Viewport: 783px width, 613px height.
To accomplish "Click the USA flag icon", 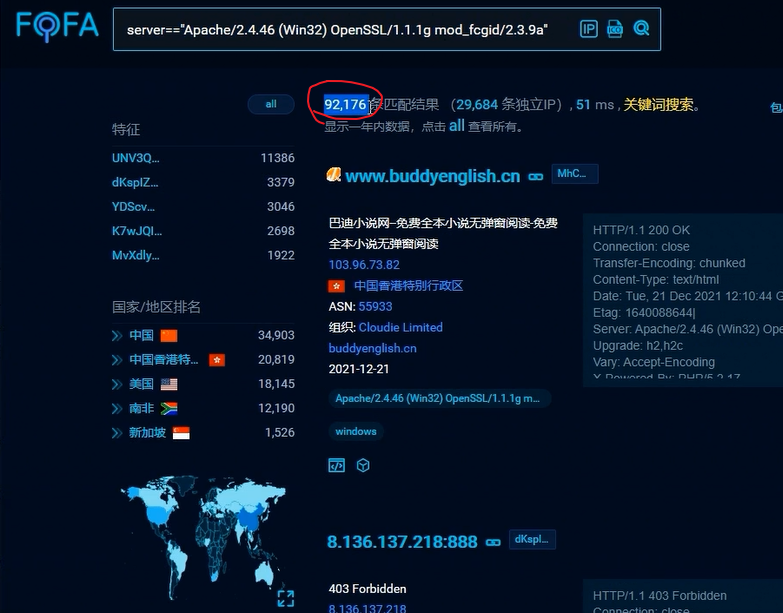I will (x=169, y=384).
